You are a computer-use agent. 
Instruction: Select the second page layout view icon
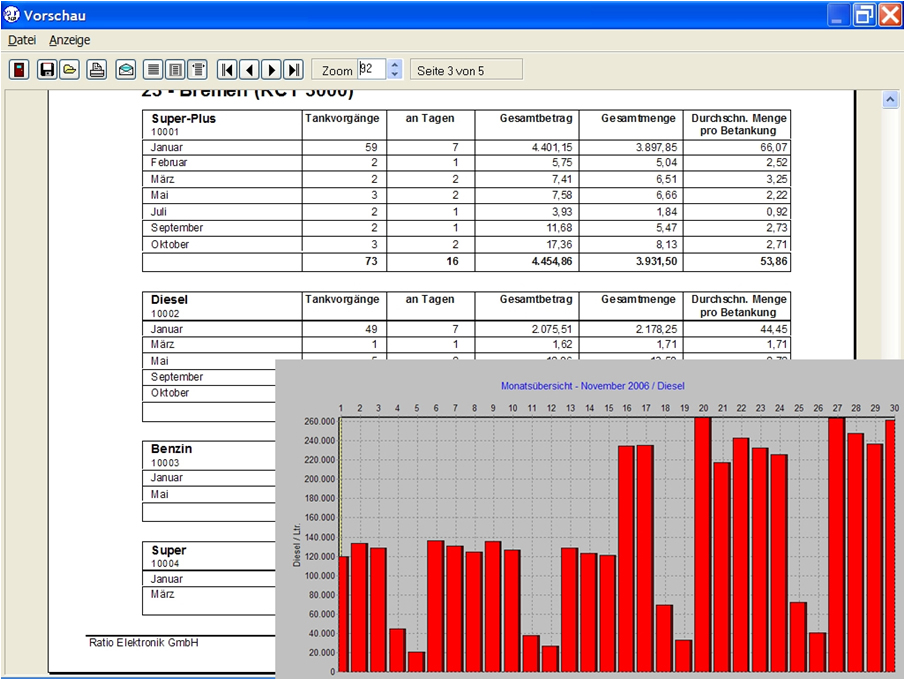pyautogui.click(x=175, y=69)
